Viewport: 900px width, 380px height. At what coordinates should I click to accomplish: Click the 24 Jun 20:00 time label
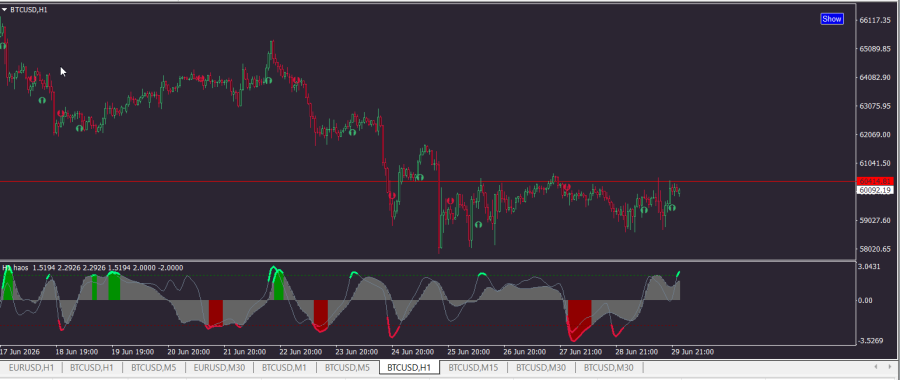point(412,352)
